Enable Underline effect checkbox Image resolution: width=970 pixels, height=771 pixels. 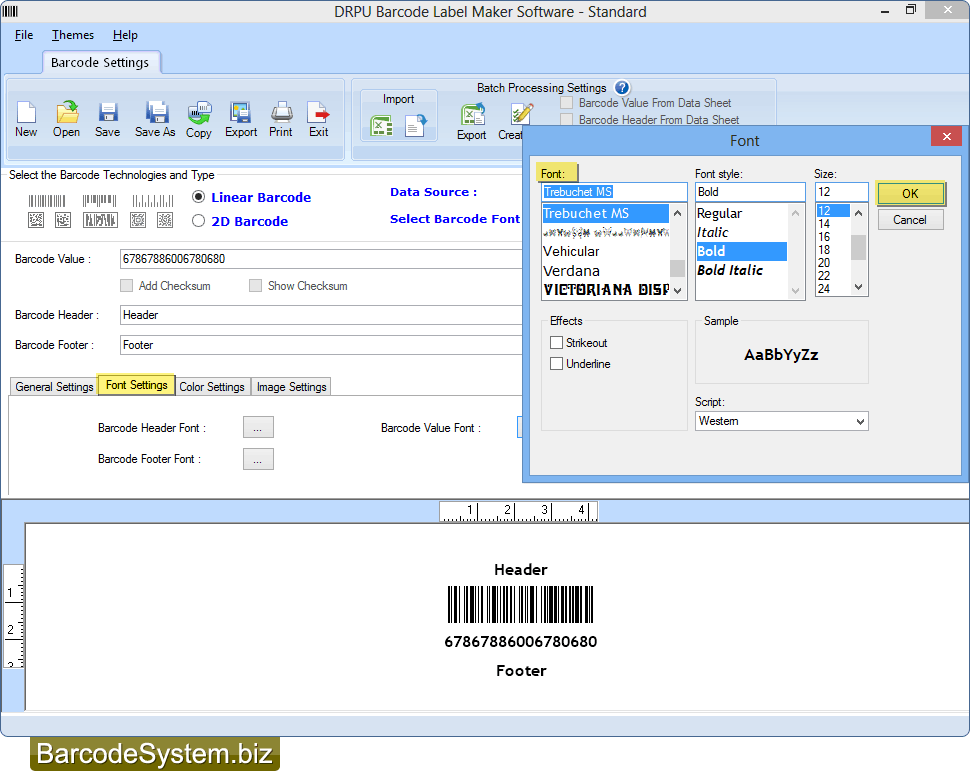(557, 364)
